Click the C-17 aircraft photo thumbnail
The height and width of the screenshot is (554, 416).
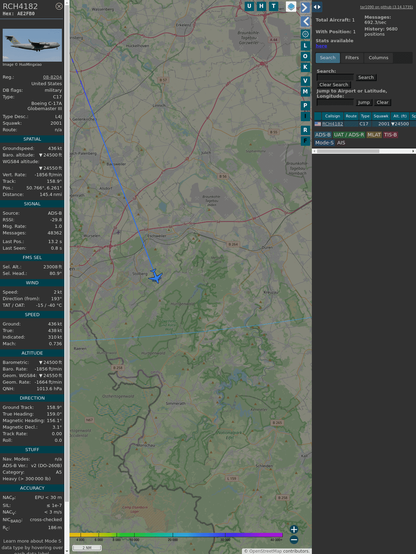tap(32, 45)
